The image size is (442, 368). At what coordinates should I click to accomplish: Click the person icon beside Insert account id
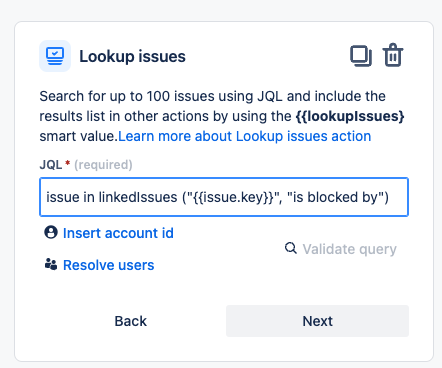(51, 232)
